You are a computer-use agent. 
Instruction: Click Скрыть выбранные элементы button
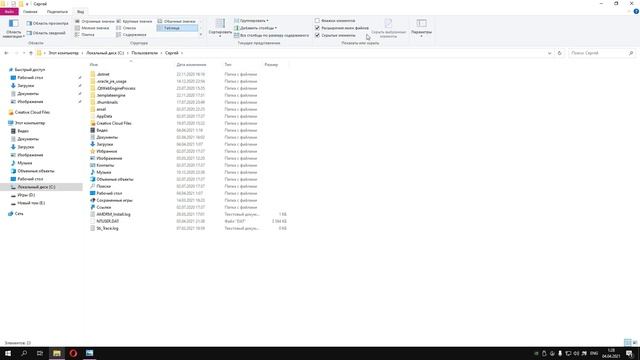pos(388,28)
